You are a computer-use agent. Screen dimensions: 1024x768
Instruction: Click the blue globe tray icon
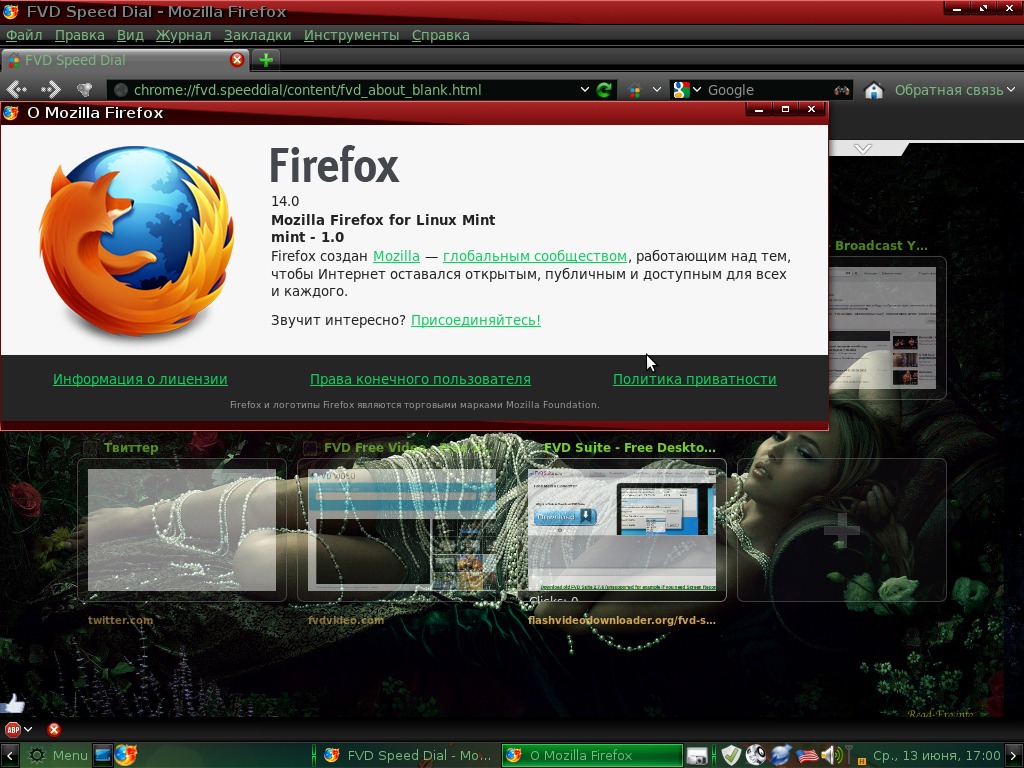[781, 756]
